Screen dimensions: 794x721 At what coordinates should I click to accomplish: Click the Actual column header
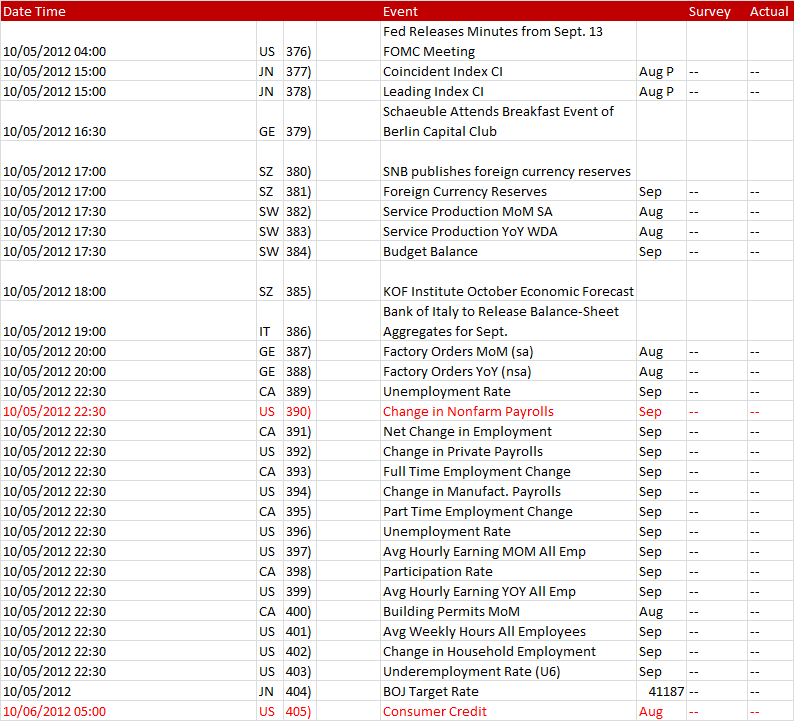coord(768,12)
